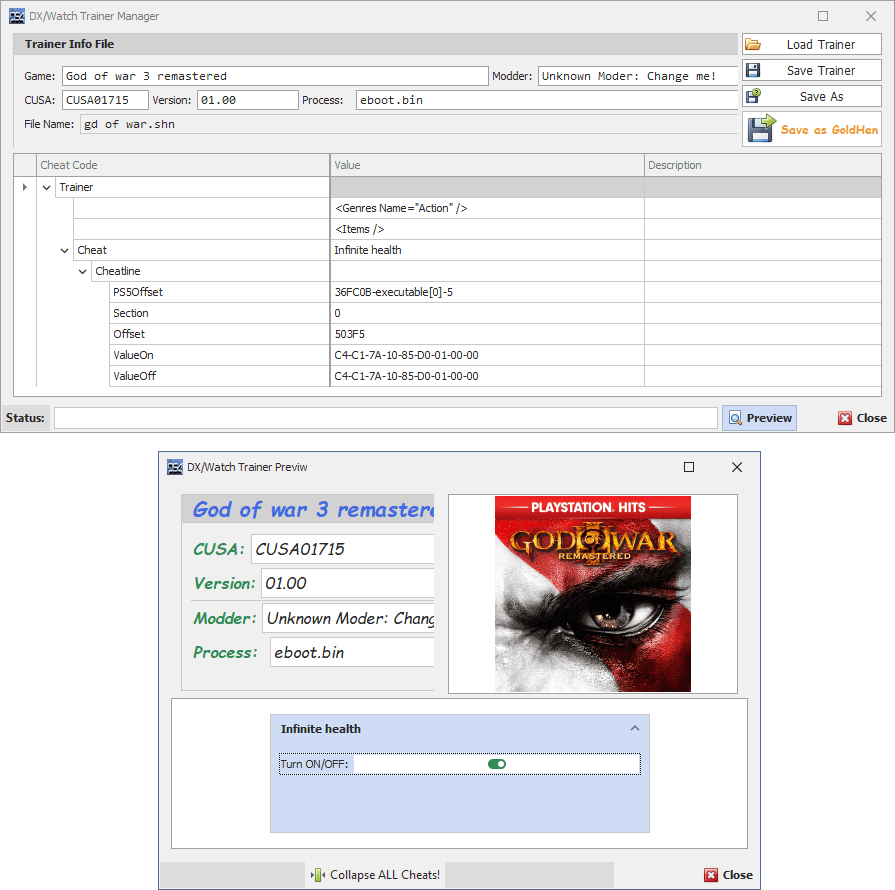Maximize the DX/Watch Trainer Previw window
Viewport: 895px width, 890px height.
click(x=689, y=467)
